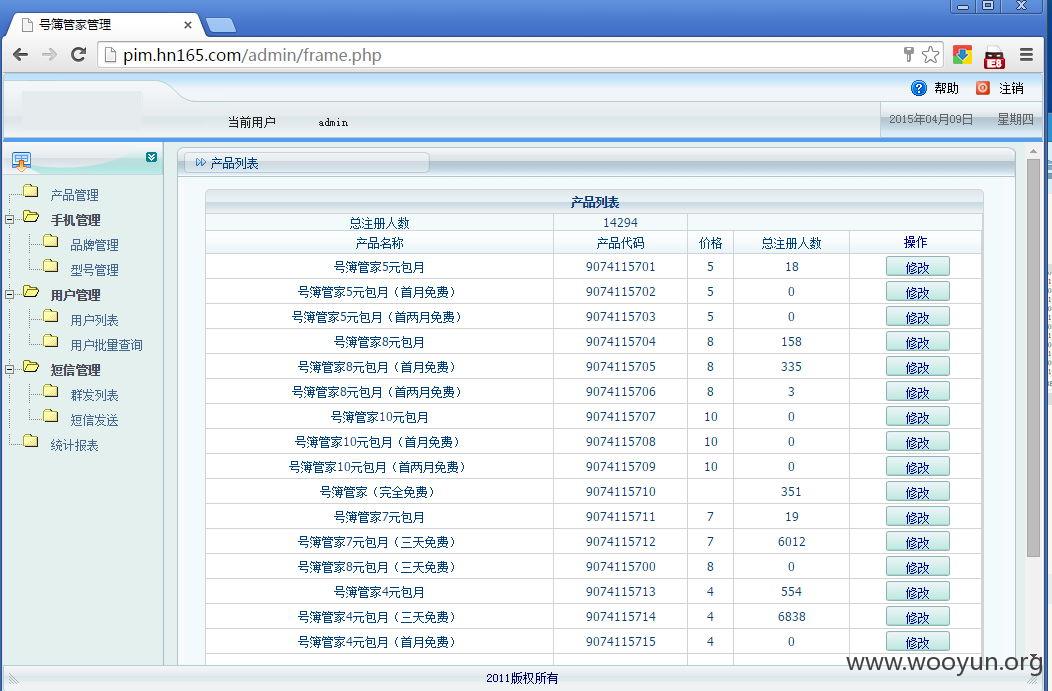Click the 产品代码 column header
Image resolution: width=1052 pixels, height=691 pixels.
click(x=620, y=243)
